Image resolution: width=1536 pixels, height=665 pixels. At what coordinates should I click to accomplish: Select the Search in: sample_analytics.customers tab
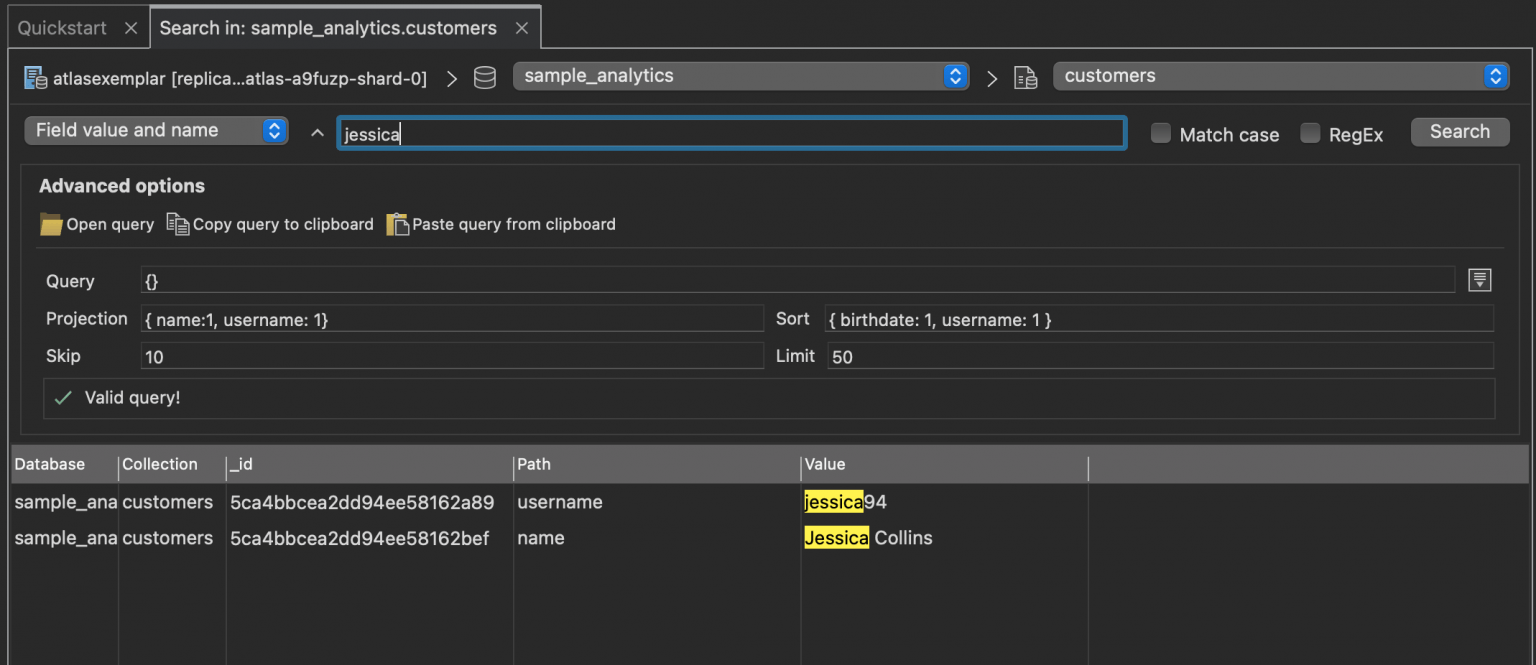[328, 28]
